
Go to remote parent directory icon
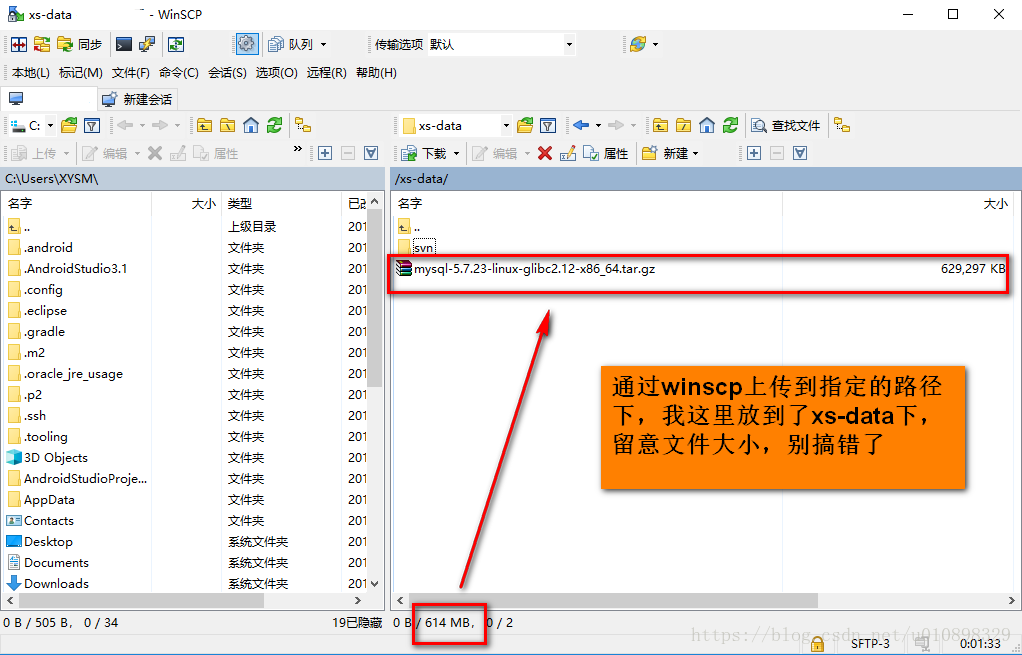(660, 125)
